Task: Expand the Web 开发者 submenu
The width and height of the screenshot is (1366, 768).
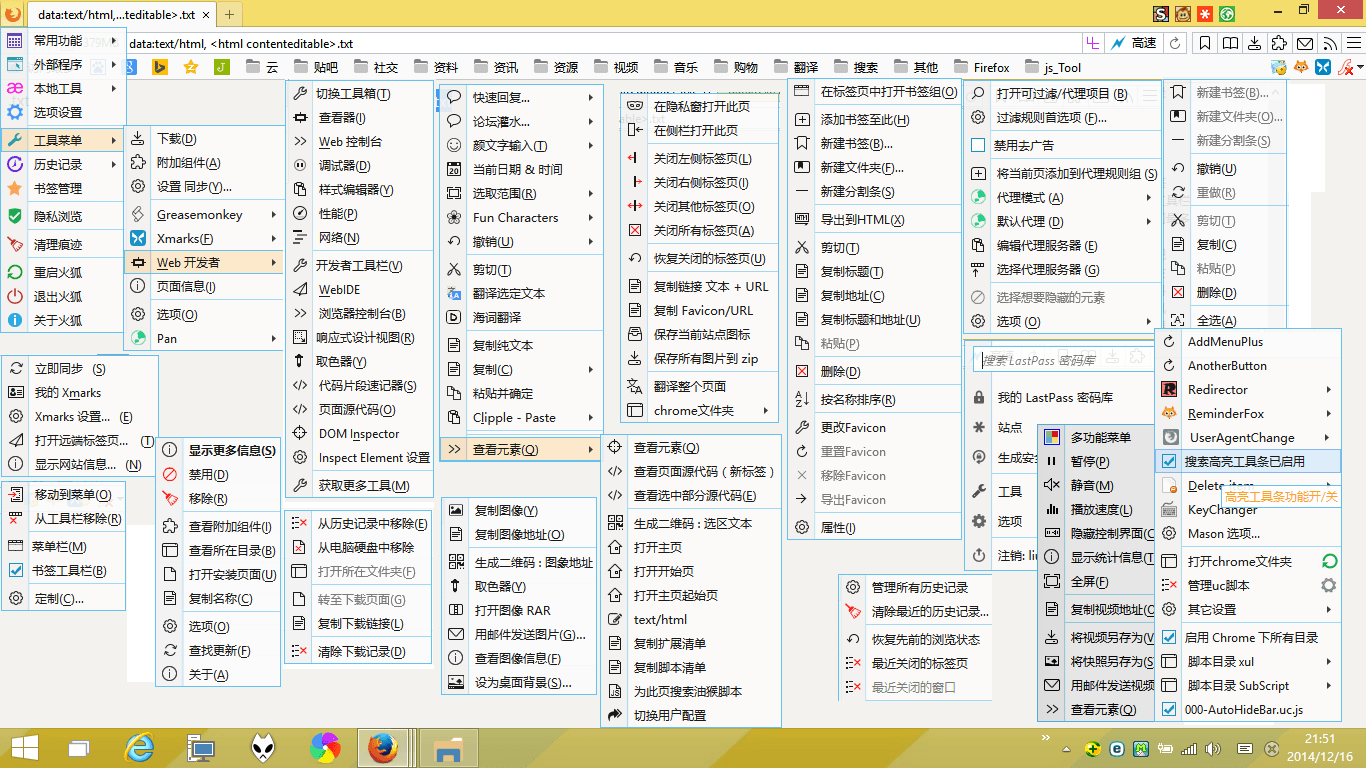Action: tap(205, 263)
